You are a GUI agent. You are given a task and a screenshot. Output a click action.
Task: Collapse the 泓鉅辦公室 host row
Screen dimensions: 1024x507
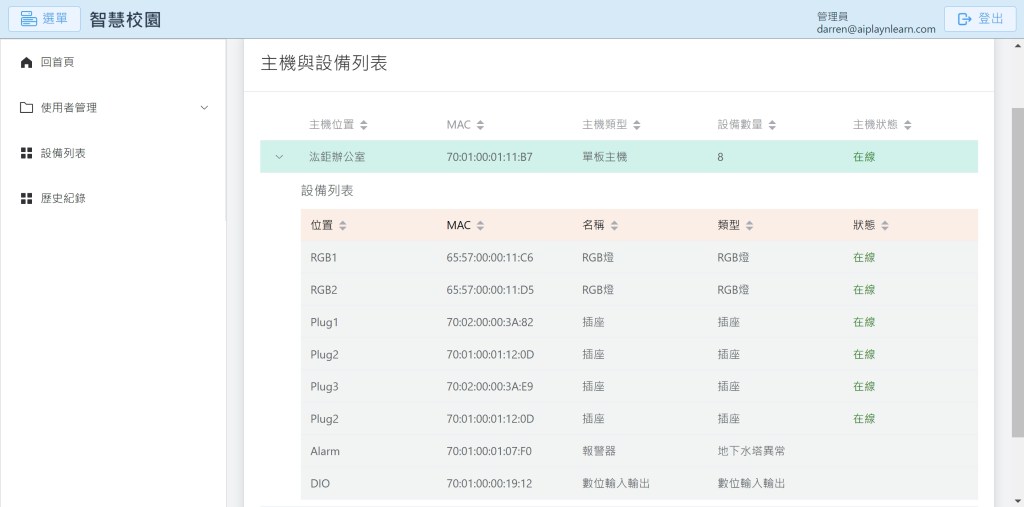click(279, 157)
